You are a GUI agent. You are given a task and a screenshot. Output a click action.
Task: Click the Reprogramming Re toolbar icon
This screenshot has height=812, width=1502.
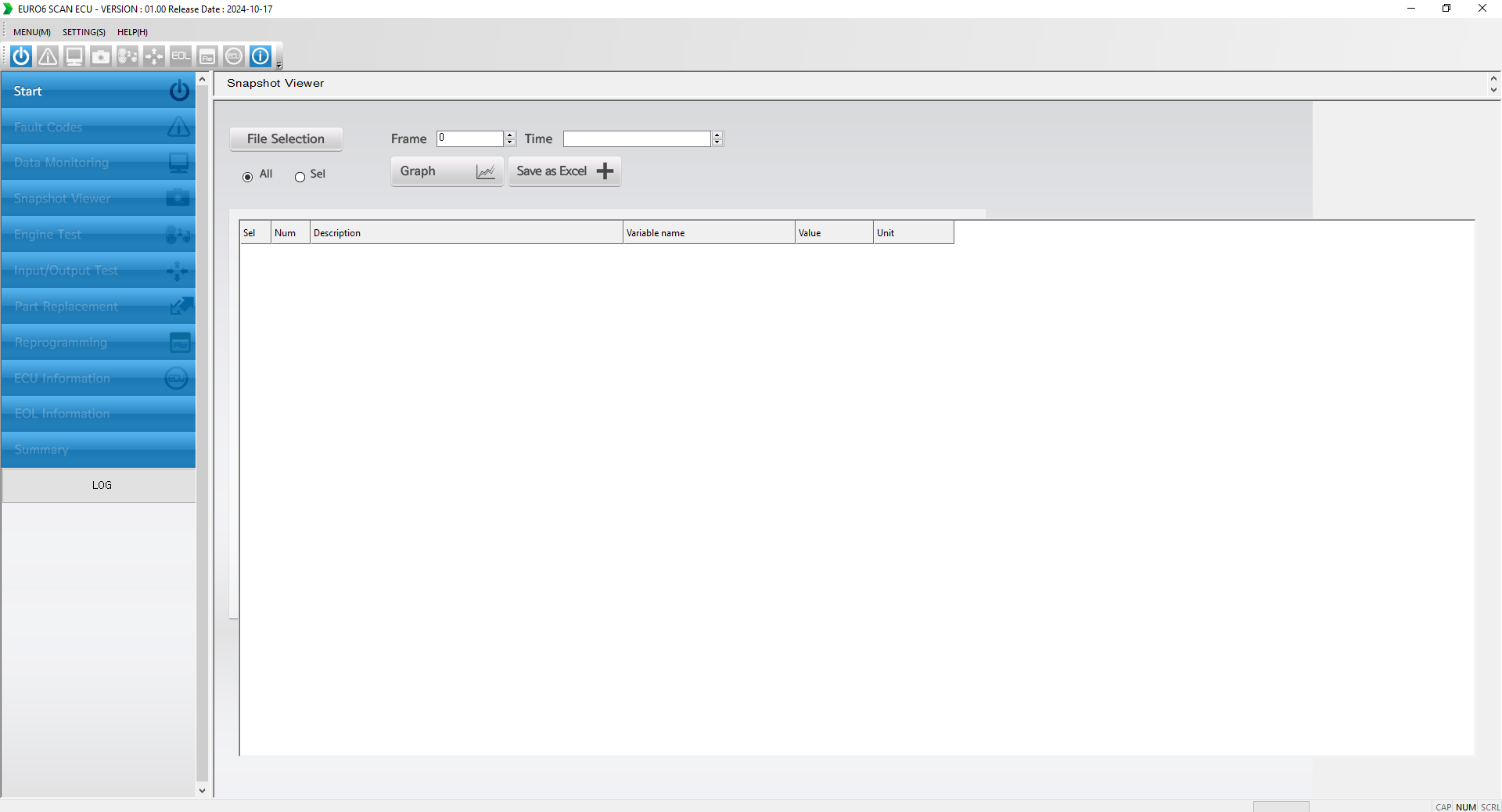(x=207, y=56)
